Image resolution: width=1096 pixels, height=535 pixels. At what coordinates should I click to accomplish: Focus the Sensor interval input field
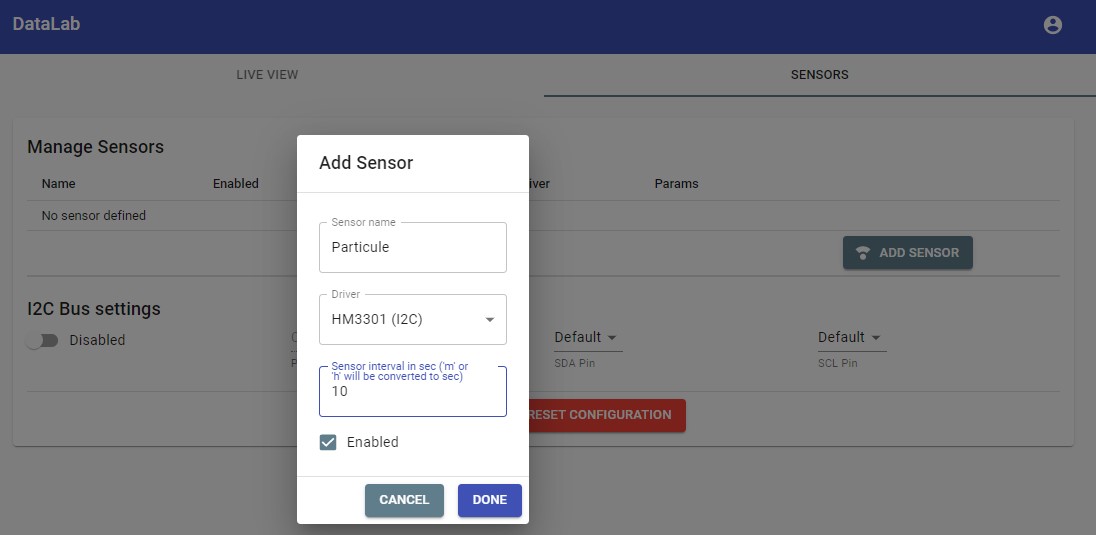tap(412, 392)
